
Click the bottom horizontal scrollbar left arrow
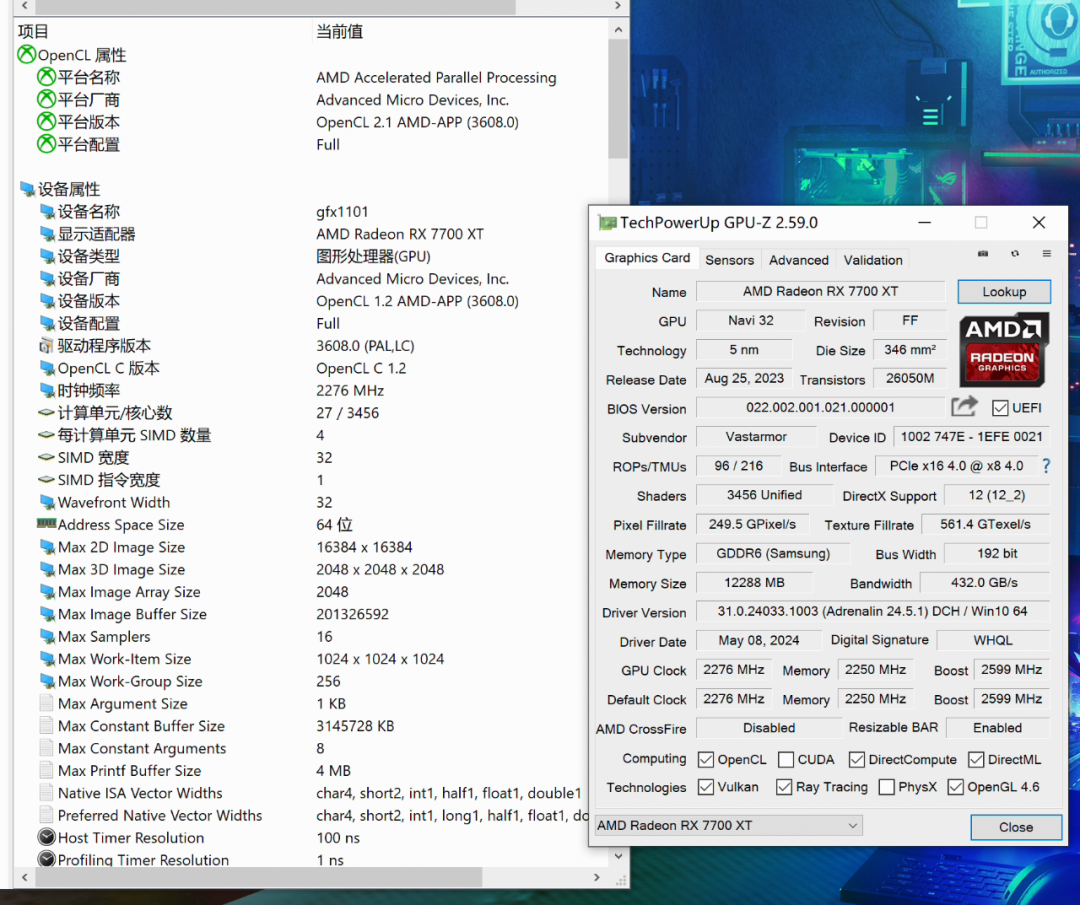click(x=25, y=877)
